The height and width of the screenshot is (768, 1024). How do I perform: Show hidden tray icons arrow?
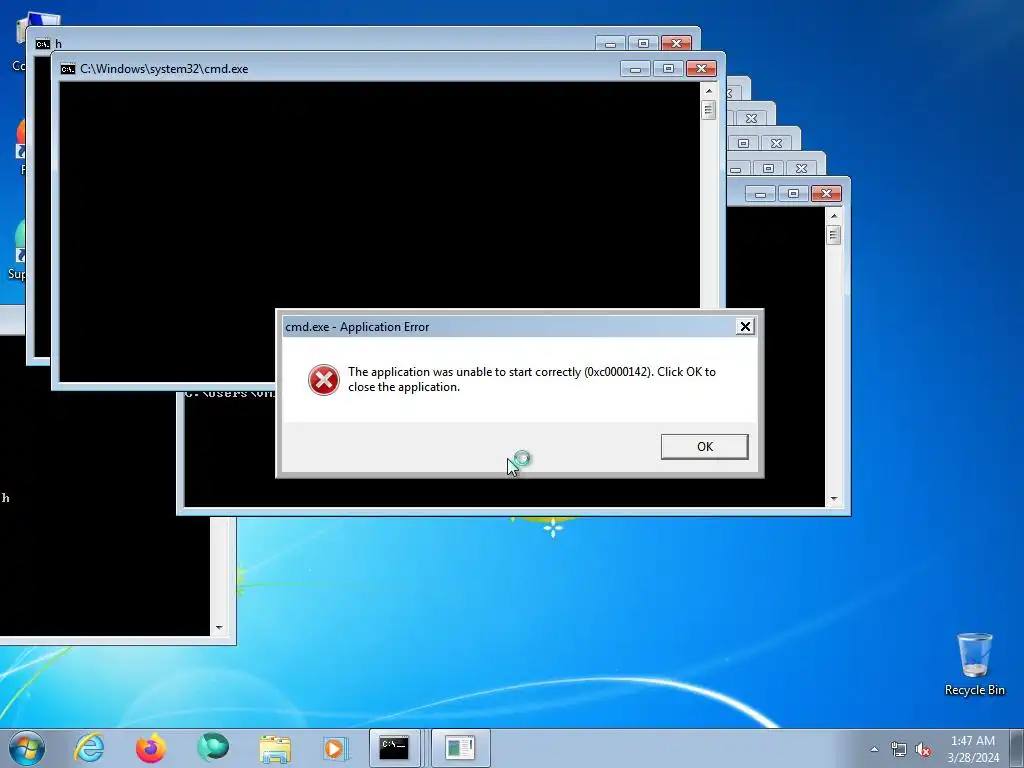874,749
